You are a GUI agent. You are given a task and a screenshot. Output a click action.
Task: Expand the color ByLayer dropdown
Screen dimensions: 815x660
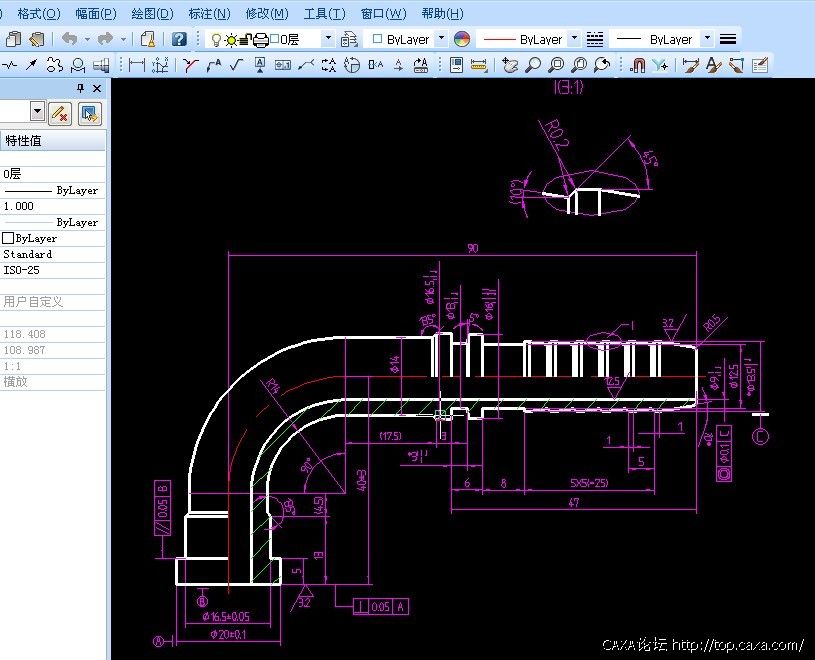coord(442,39)
